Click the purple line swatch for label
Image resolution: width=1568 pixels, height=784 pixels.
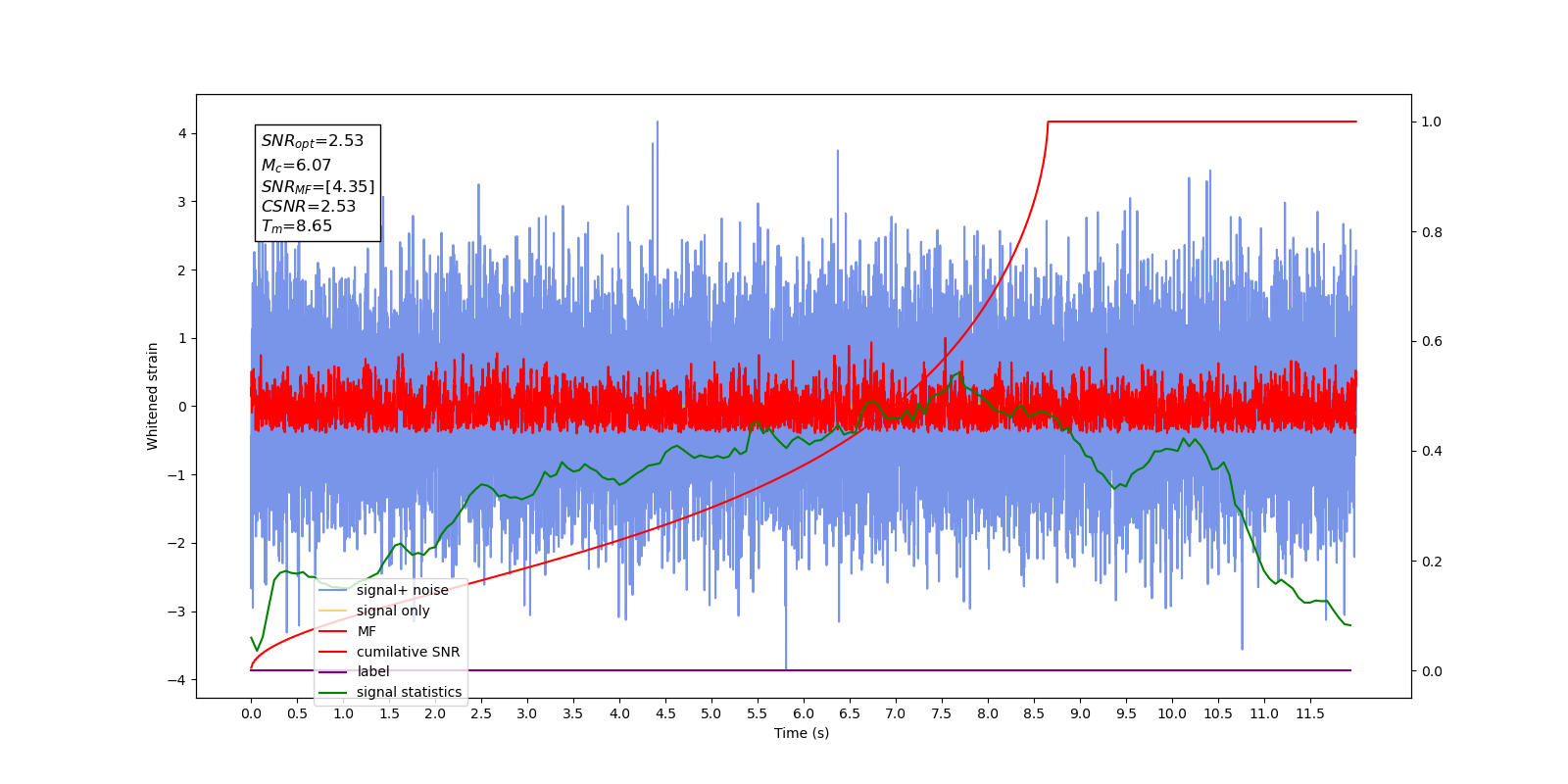333,671
